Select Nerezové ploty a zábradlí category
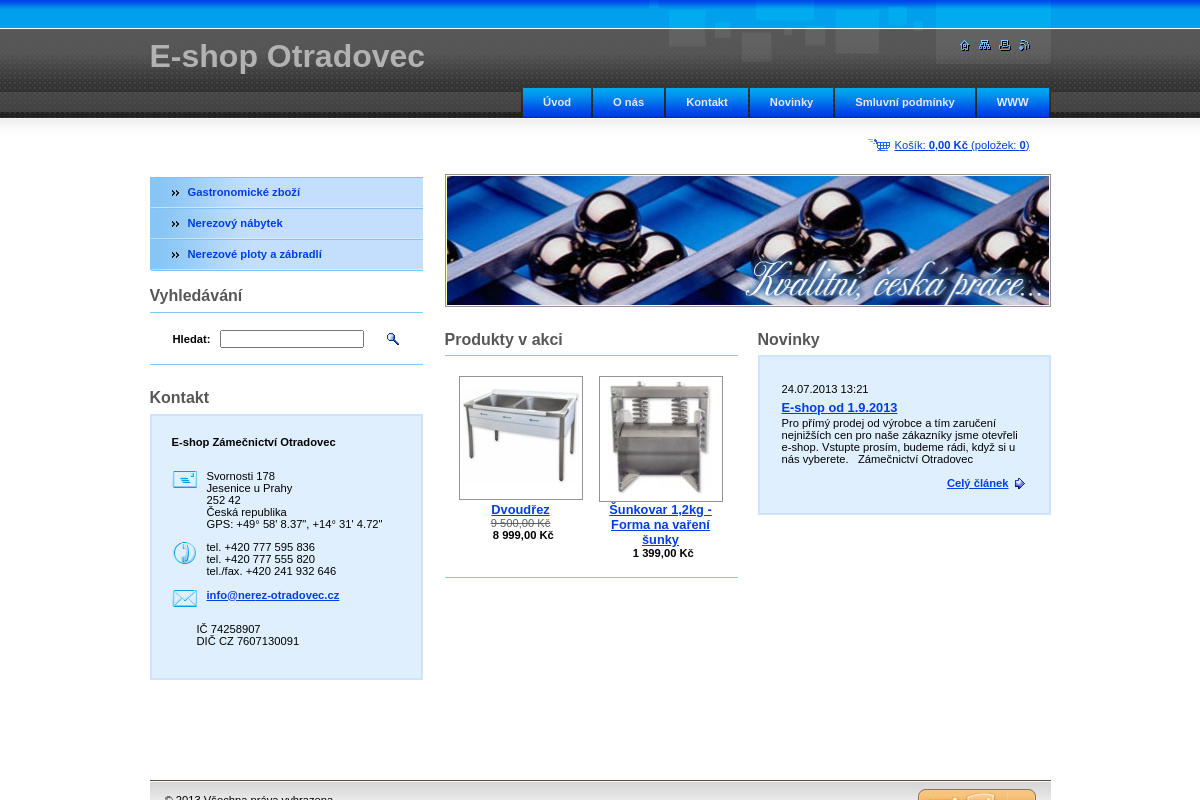This screenshot has width=1200, height=800. [254, 254]
